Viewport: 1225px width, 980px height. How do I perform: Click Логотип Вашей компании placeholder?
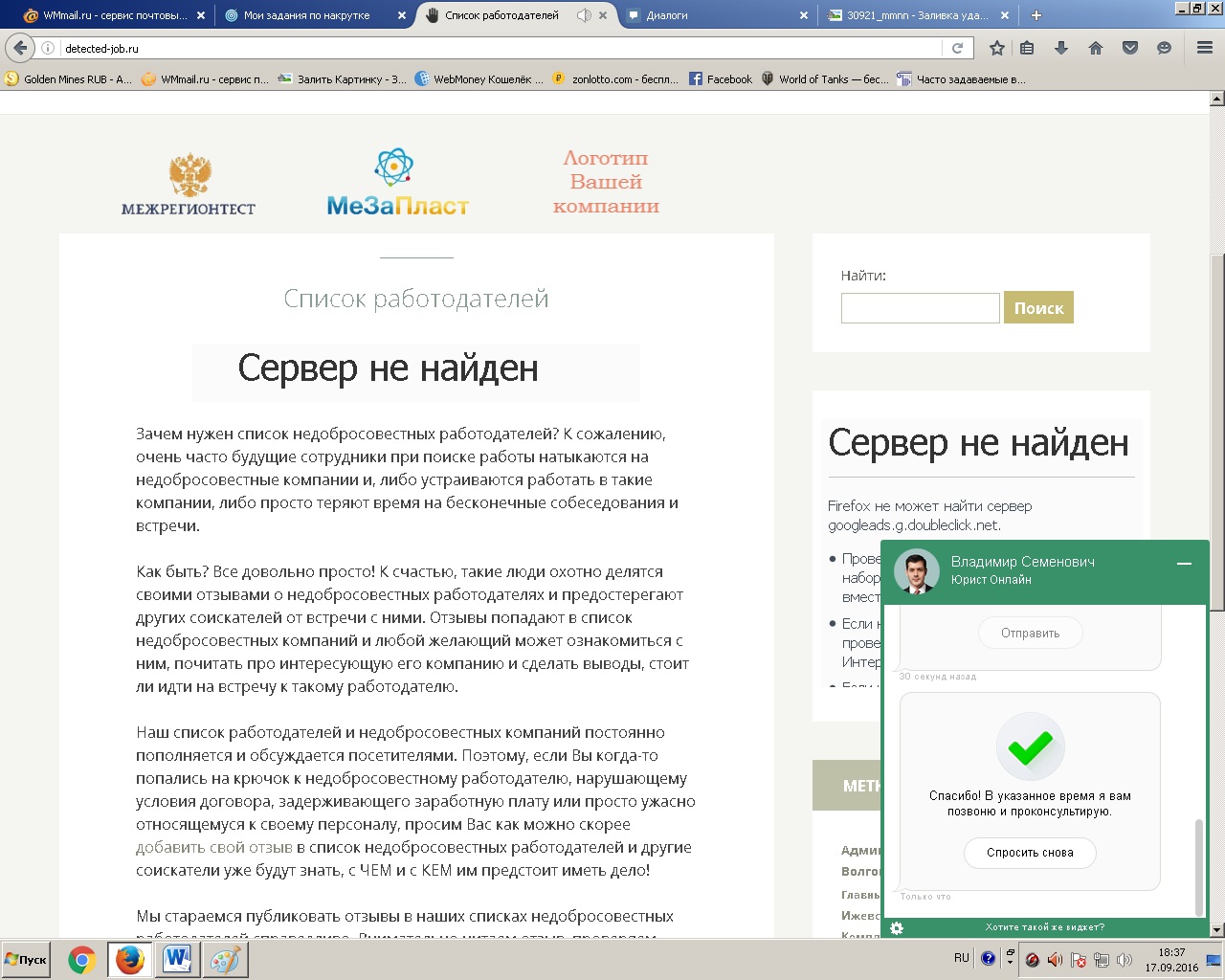point(607,182)
